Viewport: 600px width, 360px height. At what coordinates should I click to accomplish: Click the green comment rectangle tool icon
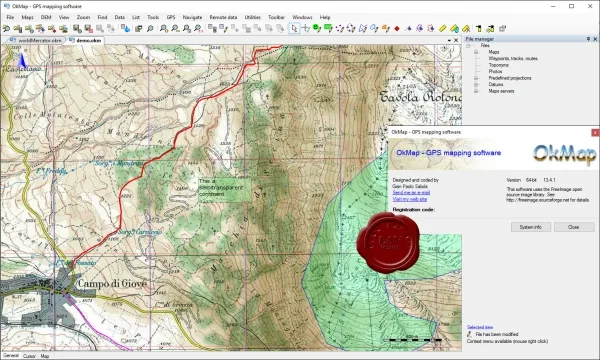(x=328, y=28)
